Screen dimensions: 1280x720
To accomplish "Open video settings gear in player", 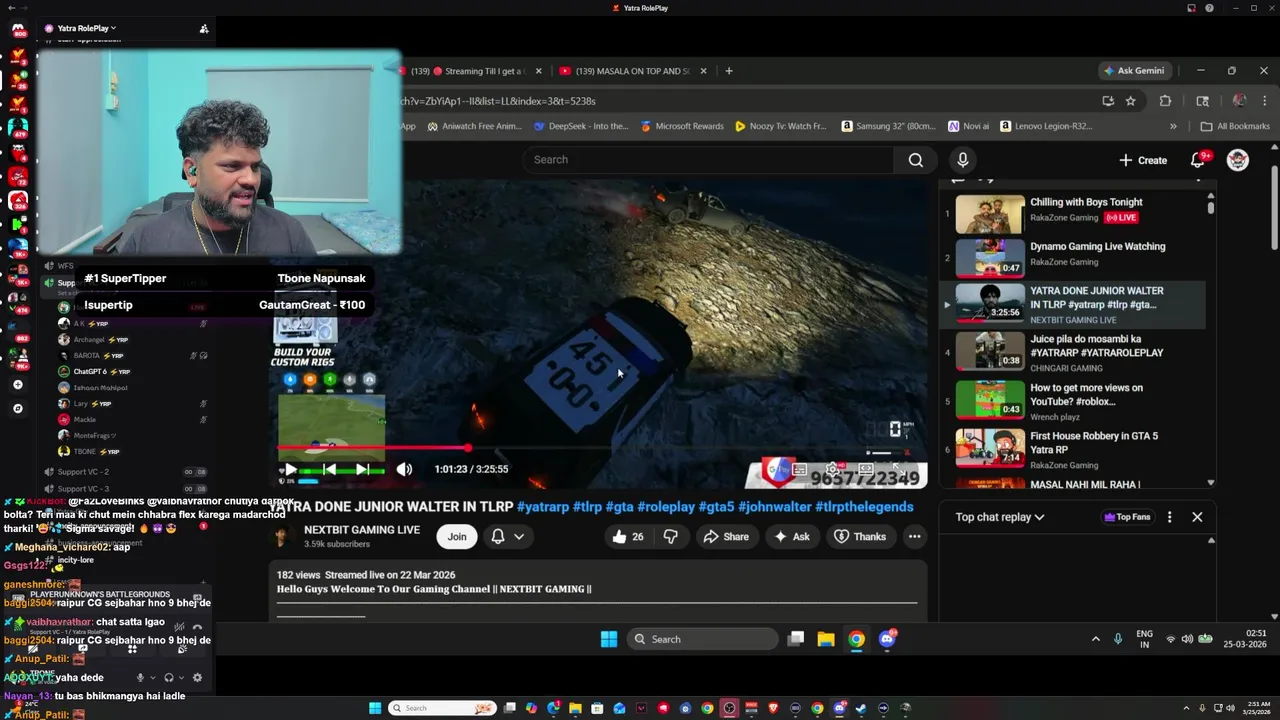I will pos(832,468).
